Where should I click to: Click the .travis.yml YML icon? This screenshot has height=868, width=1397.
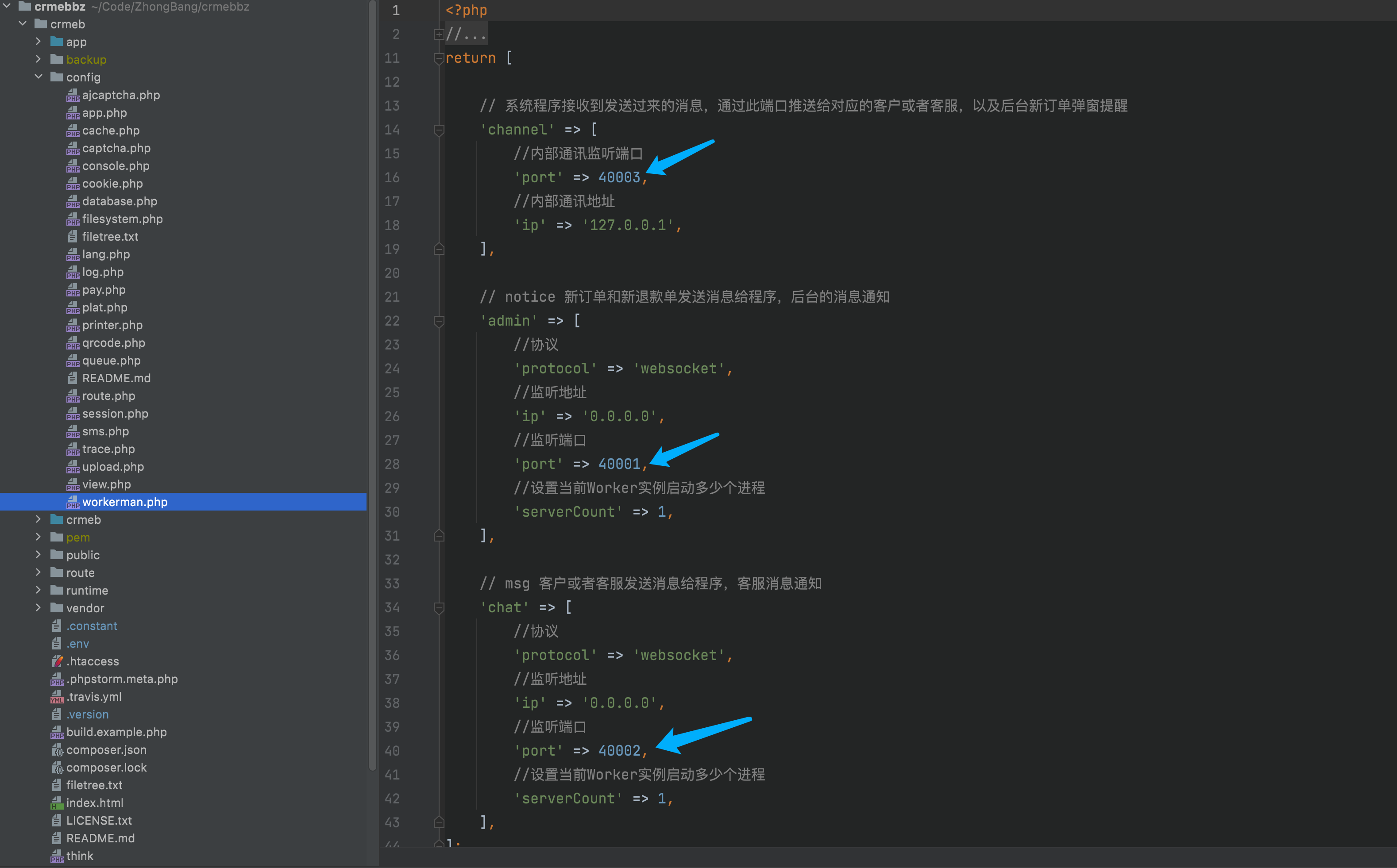(x=57, y=697)
